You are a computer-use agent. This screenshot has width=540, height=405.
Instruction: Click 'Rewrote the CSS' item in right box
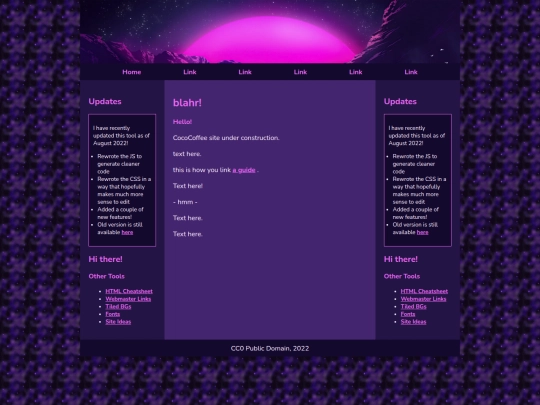click(419, 190)
